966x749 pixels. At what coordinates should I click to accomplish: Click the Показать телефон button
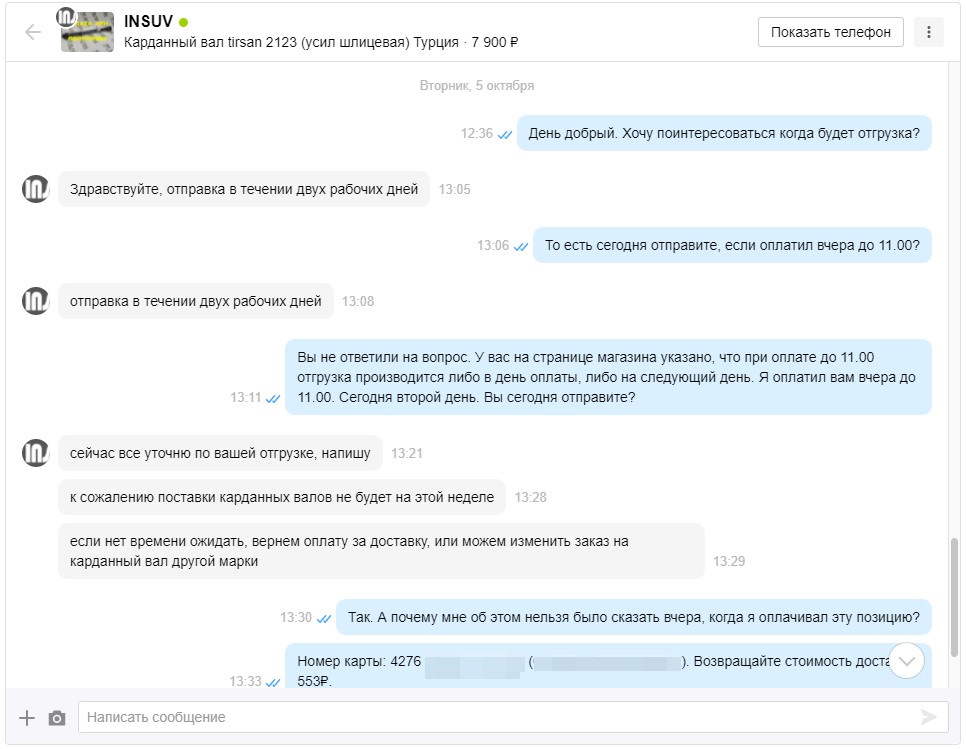pos(830,32)
